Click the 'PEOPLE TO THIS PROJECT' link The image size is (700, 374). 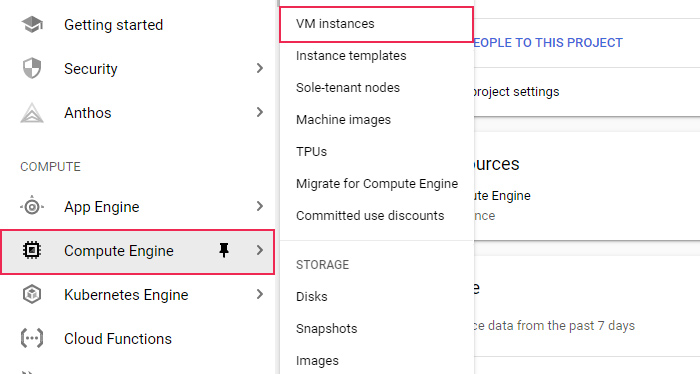548,43
